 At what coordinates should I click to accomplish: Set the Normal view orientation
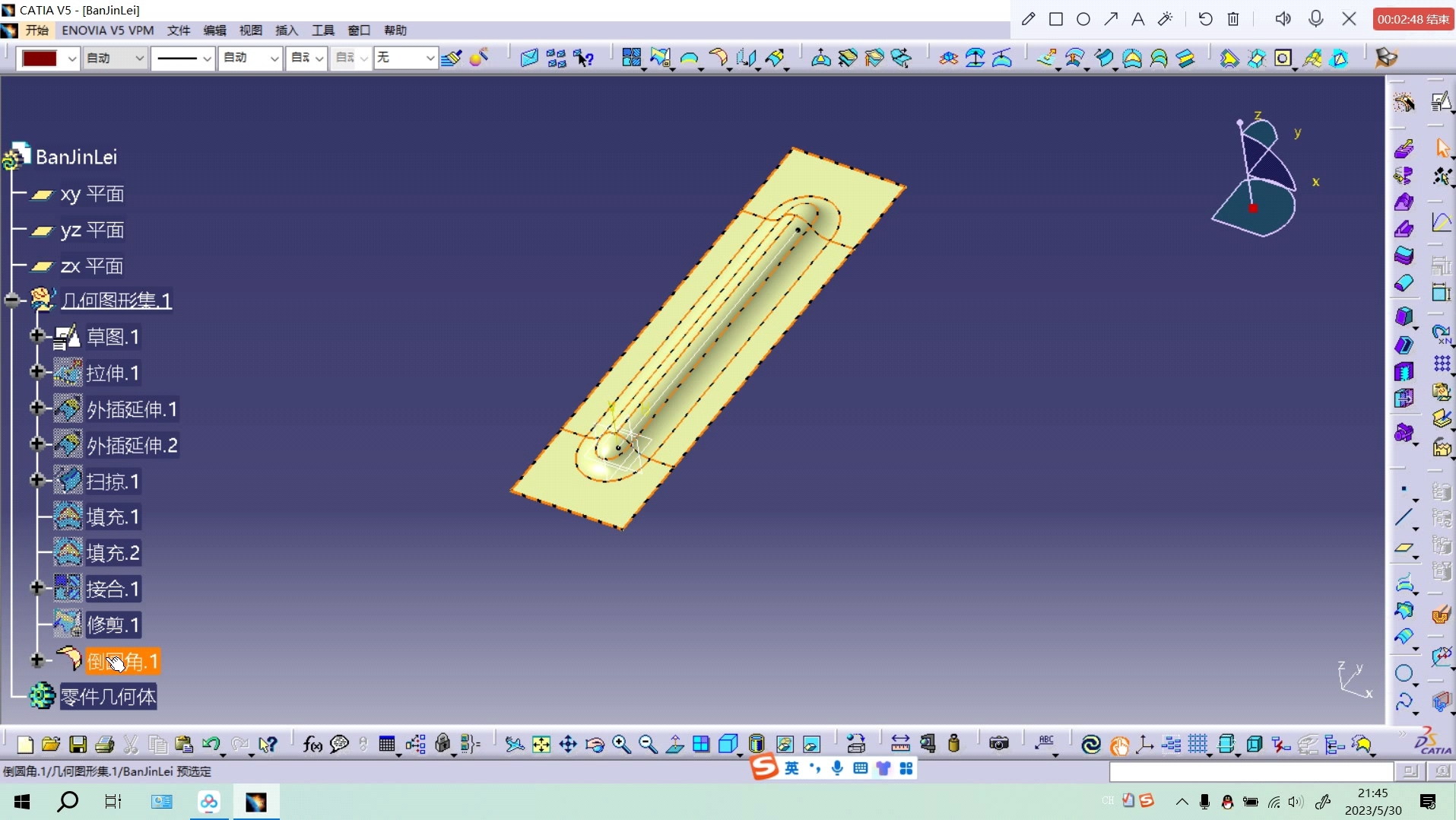click(x=674, y=745)
